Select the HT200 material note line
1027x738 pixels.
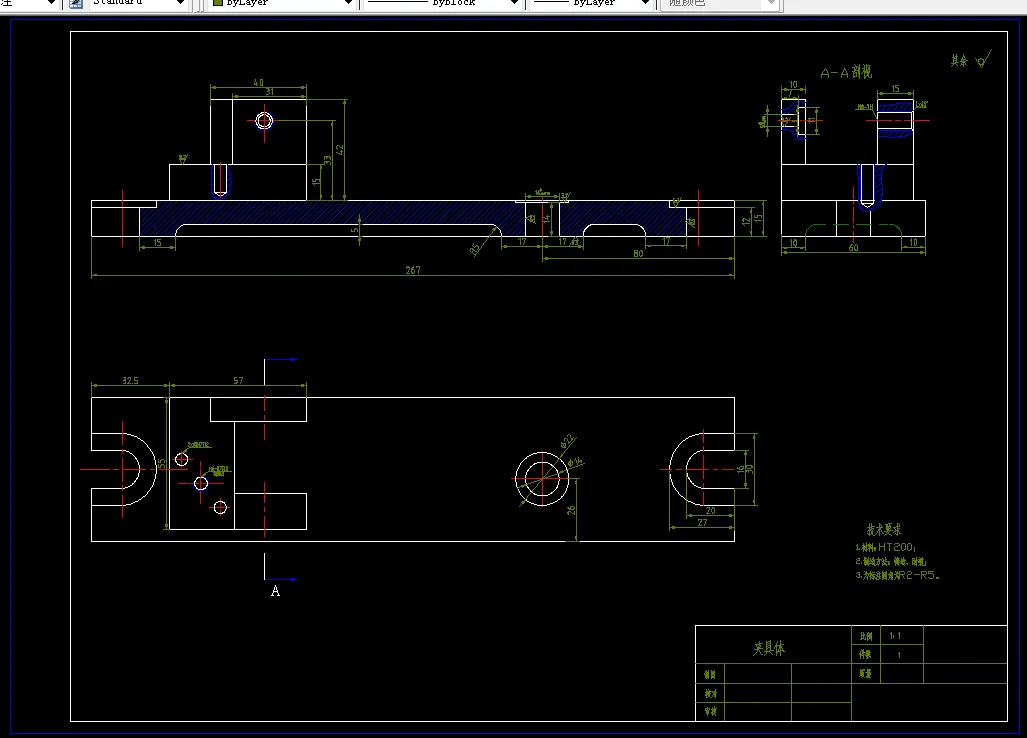[886, 547]
